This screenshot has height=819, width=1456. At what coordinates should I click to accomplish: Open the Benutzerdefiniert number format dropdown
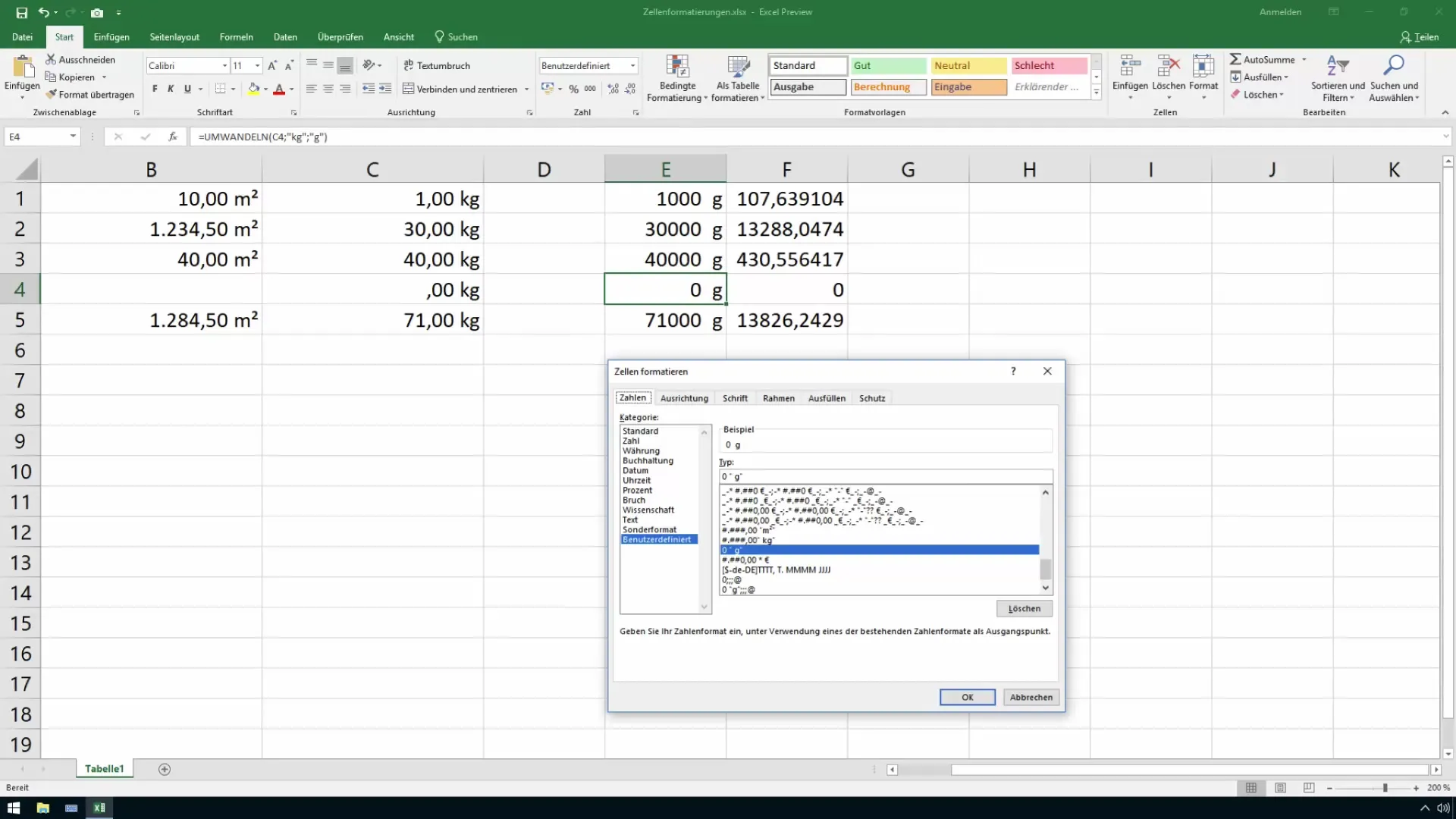(632, 66)
